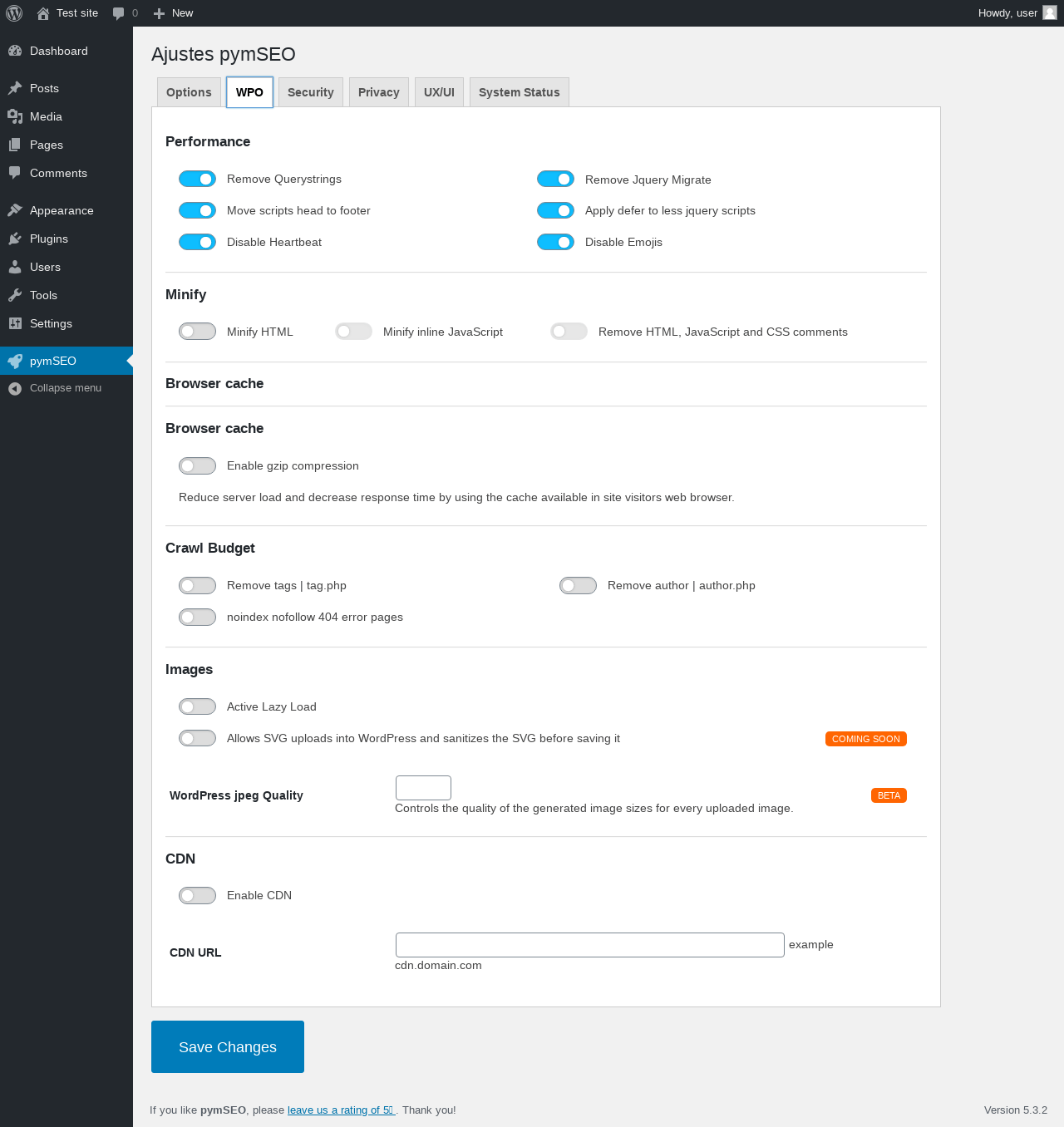The height and width of the screenshot is (1127, 1064).
Task: Click the Collapse menu arrow icon
Action: (x=15, y=388)
